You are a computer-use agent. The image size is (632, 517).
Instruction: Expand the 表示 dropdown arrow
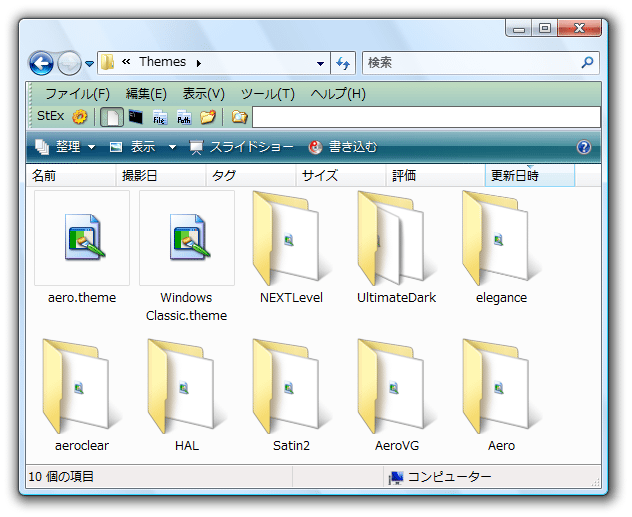tap(173, 147)
